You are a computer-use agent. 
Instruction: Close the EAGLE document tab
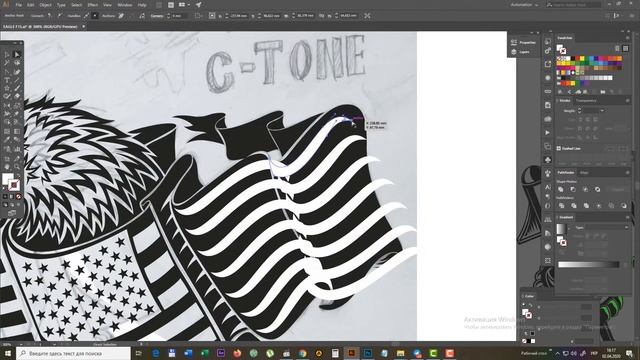pos(84,27)
